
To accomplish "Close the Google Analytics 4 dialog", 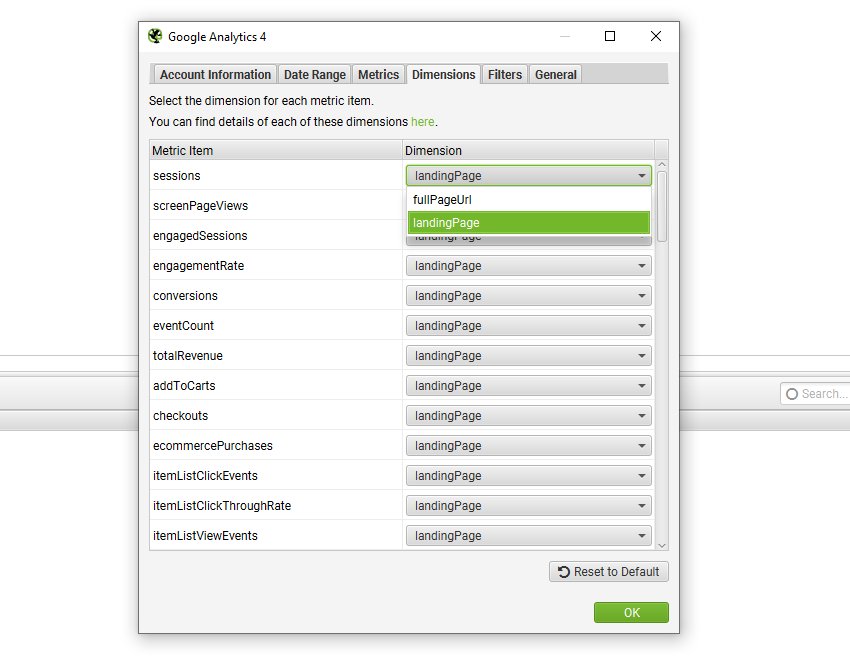I will 656,36.
